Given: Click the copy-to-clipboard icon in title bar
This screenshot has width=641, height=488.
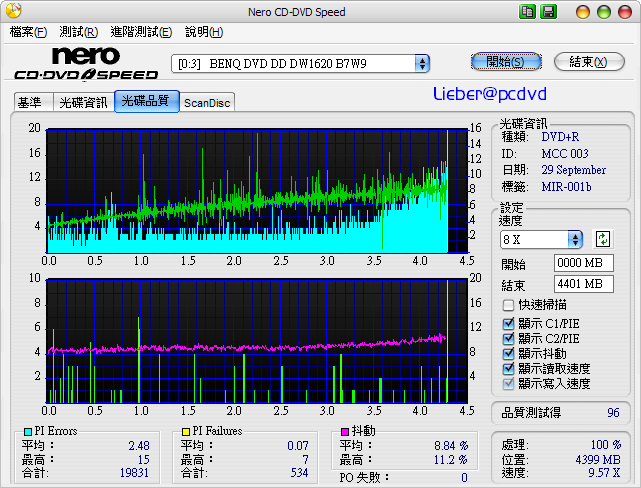Looking at the screenshot, I should (528, 11).
